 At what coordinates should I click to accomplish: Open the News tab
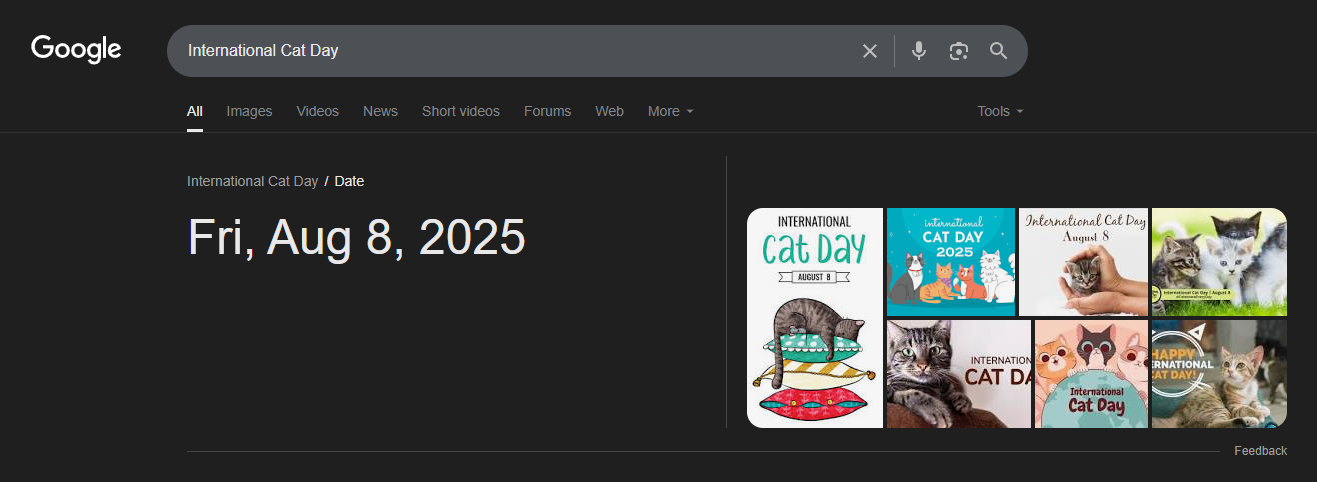point(380,111)
